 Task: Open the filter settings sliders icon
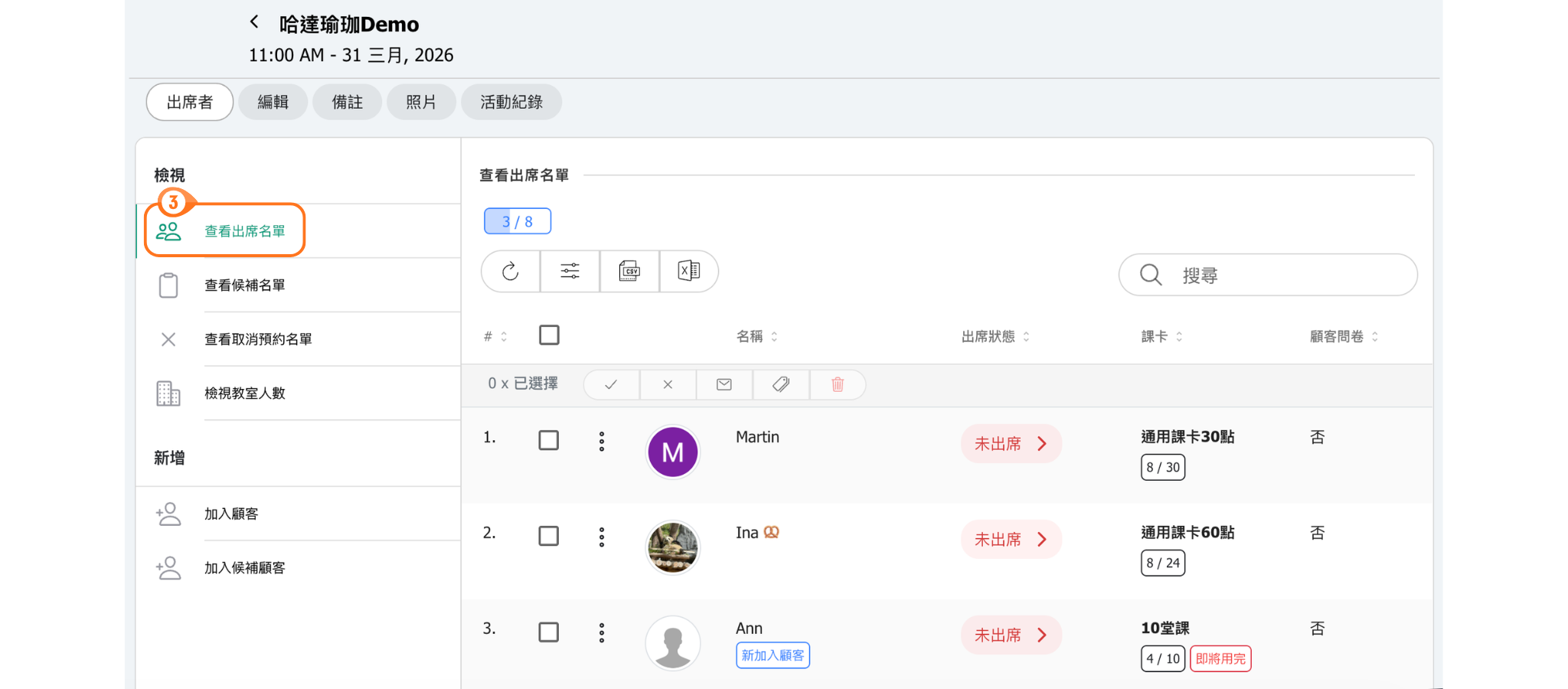570,271
